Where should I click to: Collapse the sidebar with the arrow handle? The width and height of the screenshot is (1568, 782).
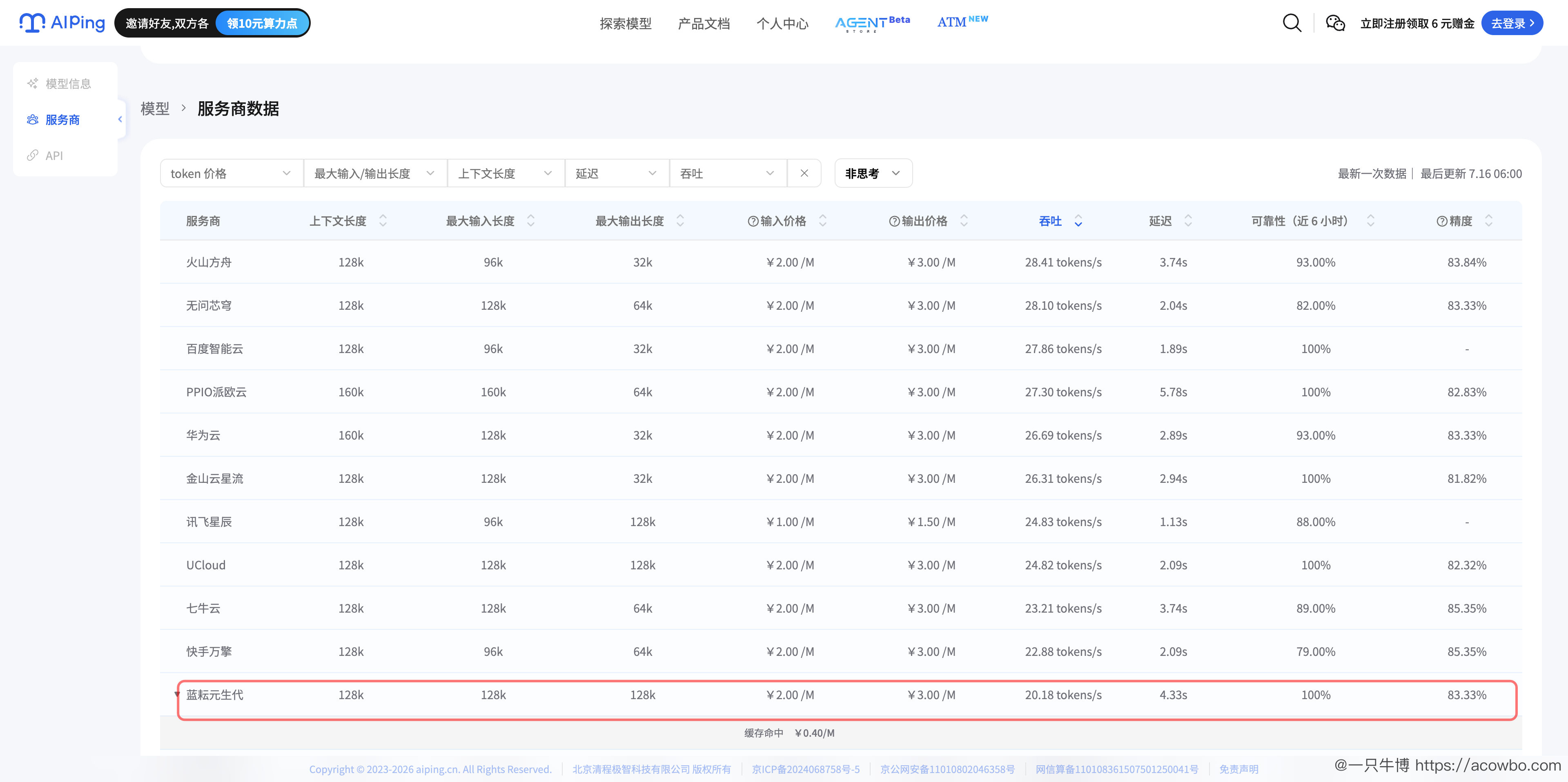120,119
